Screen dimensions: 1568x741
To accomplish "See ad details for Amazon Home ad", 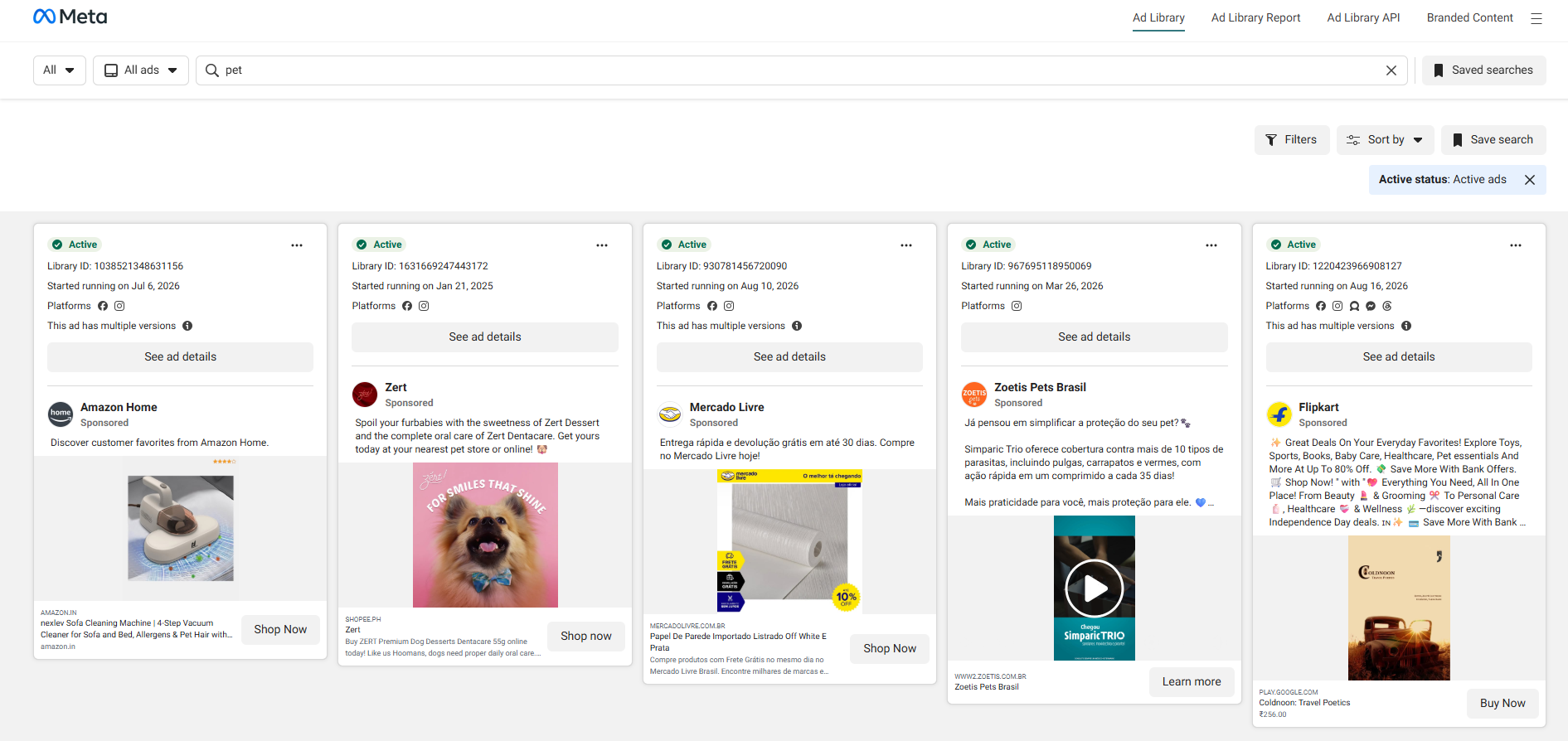I will [x=180, y=357].
